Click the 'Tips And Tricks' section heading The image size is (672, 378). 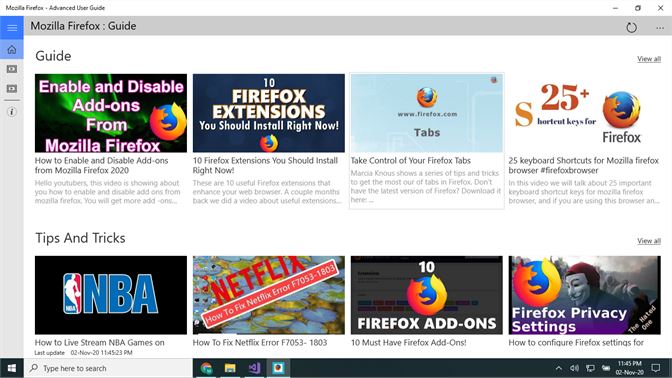80,238
